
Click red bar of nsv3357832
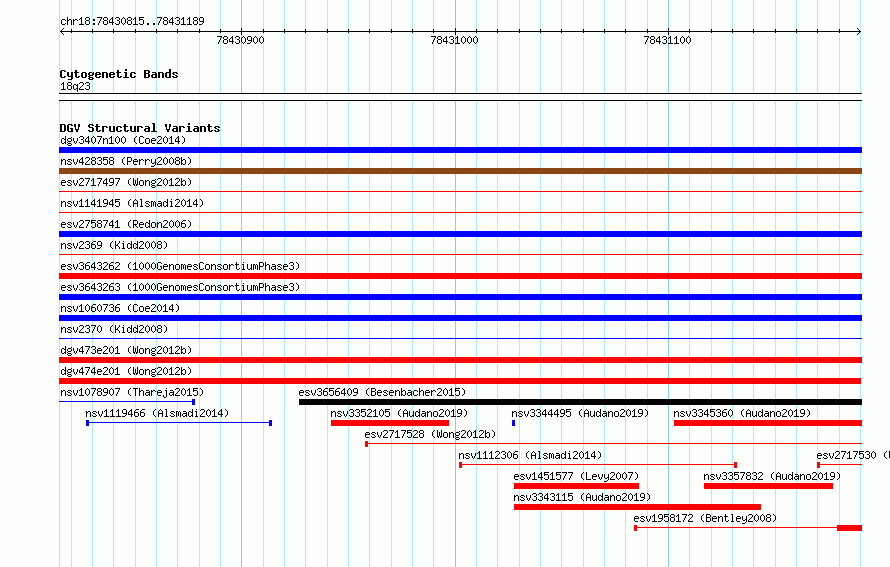pos(769,486)
